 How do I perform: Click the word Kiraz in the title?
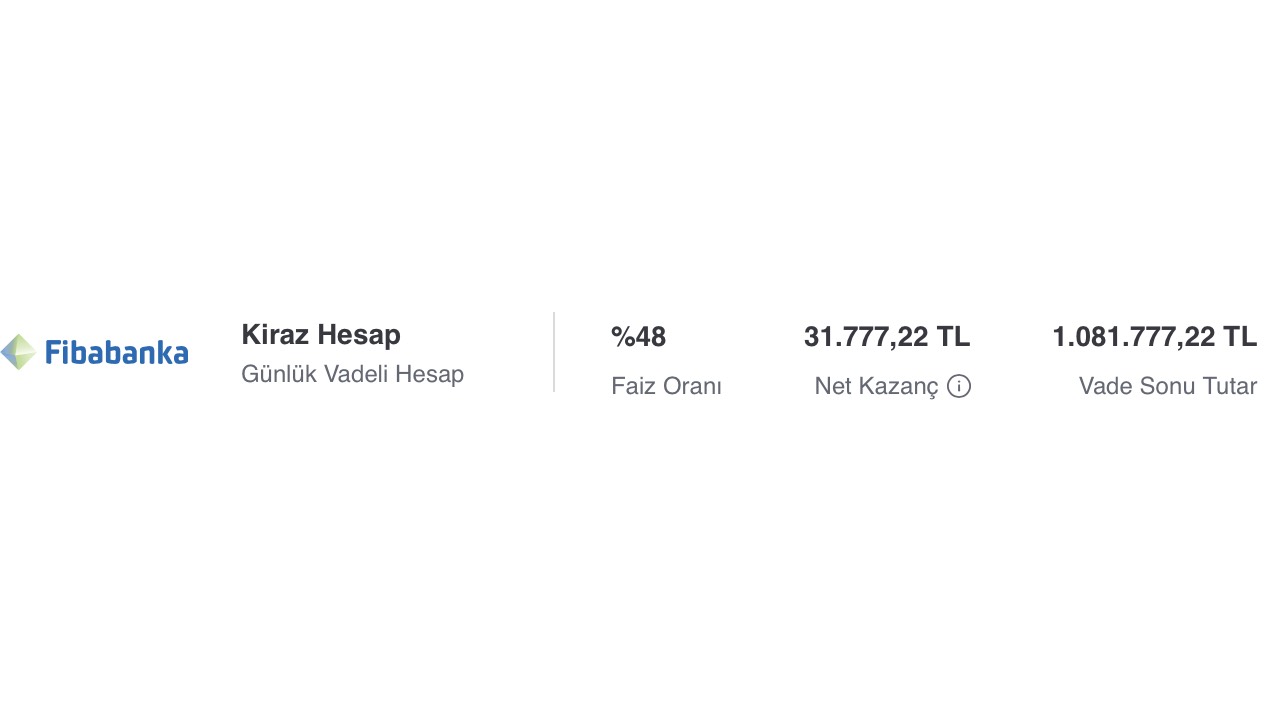click(x=275, y=335)
